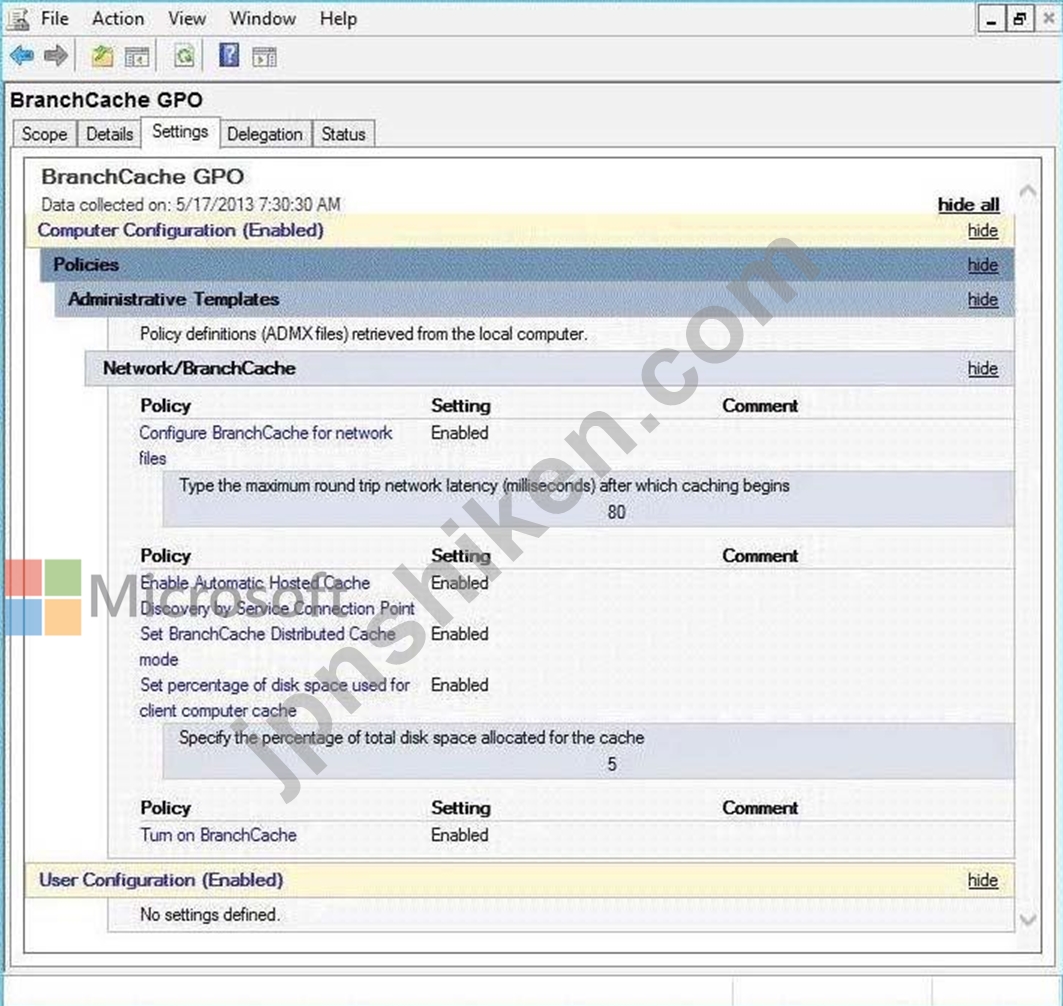Image resolution: width=1063 pixels, height=1006 pixels.
Task: Click the report scroll up arrow
Action: (x=1028, y=191)
